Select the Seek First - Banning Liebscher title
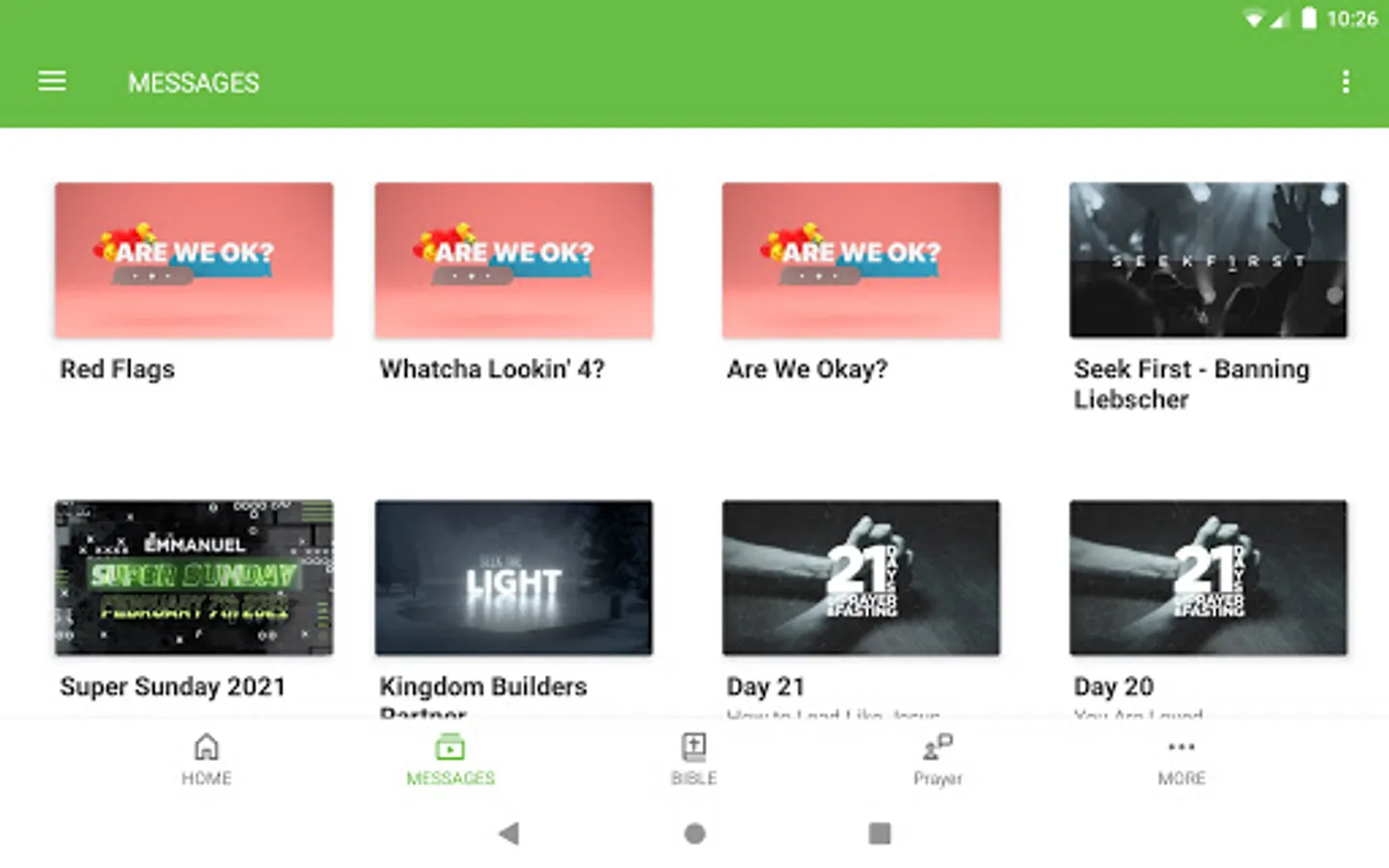Viewport: 1389px width, 868px height. coord(1192,384)
